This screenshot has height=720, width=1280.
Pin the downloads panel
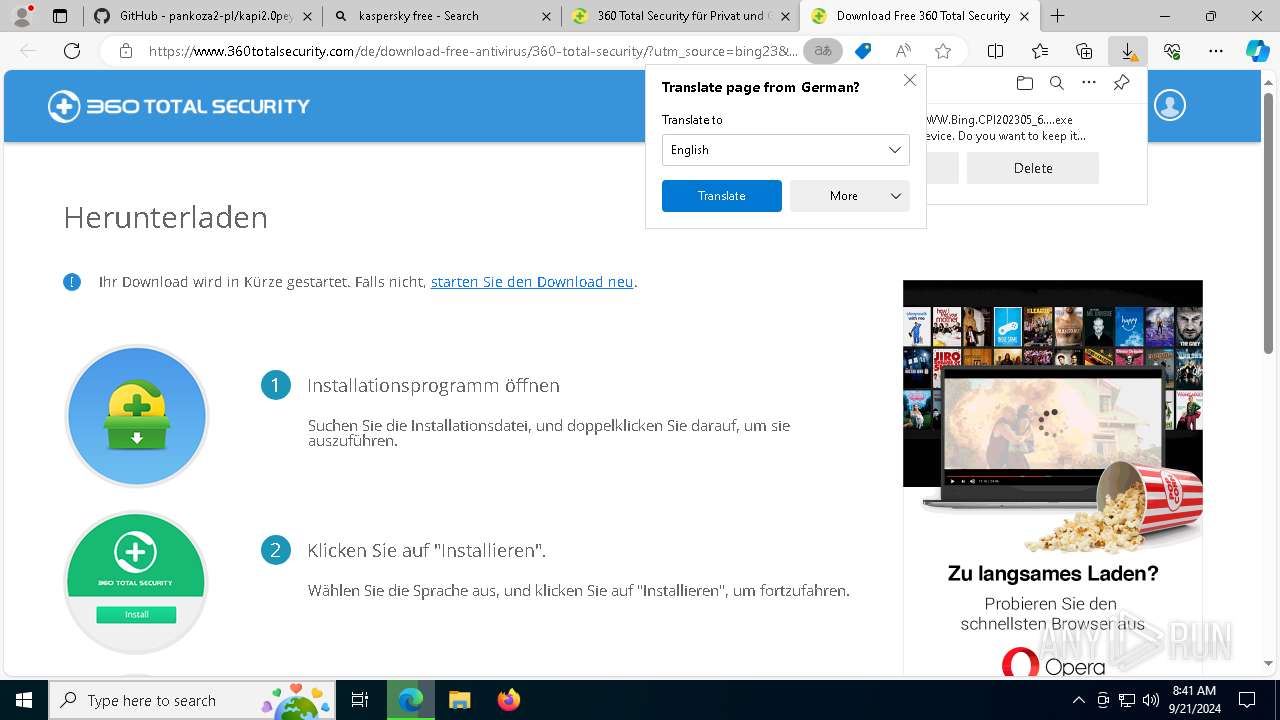tap(1121, 83)
